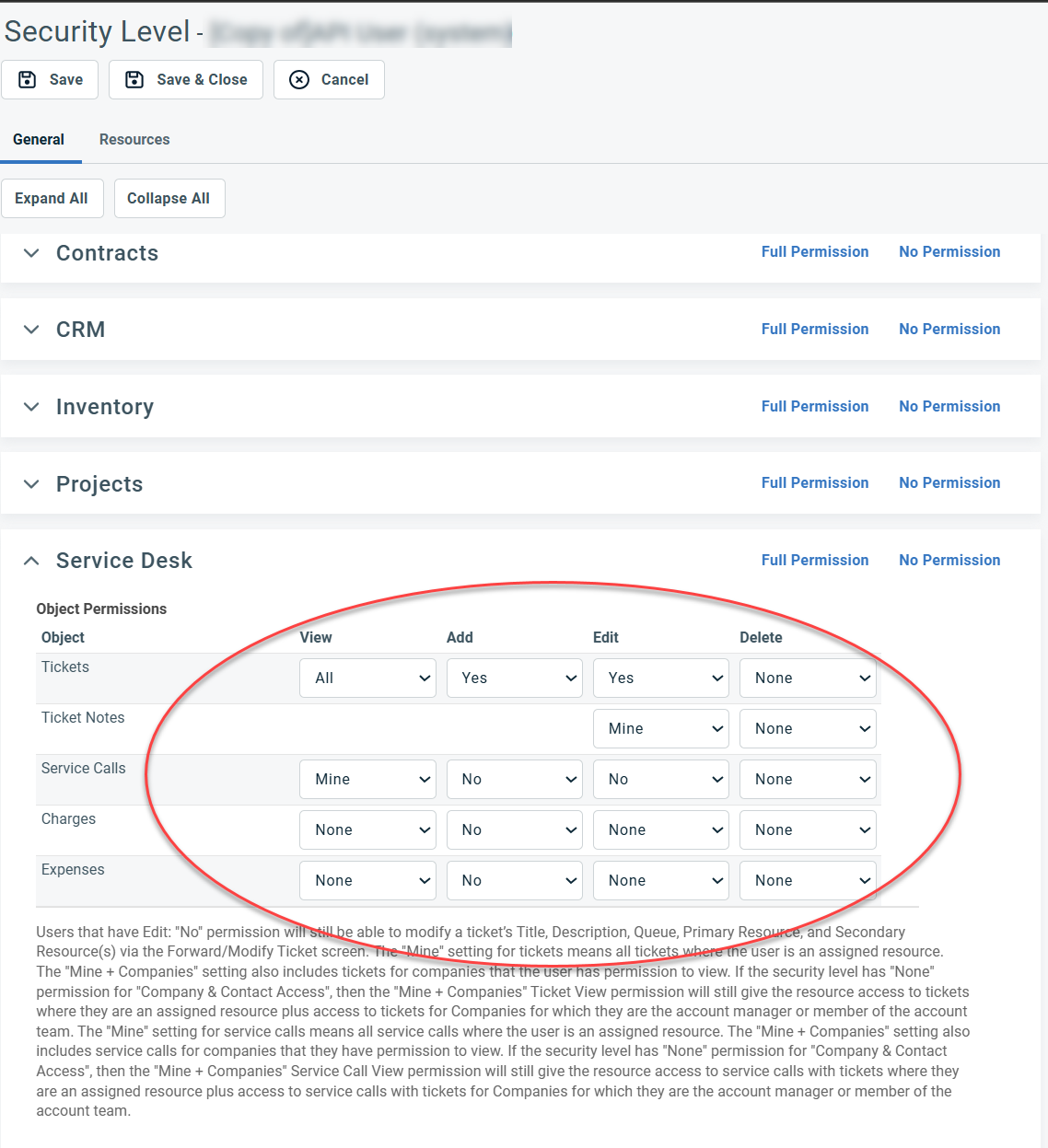Expand the CRM section chevron
1048x1148 pixels.
pos(31,330)
